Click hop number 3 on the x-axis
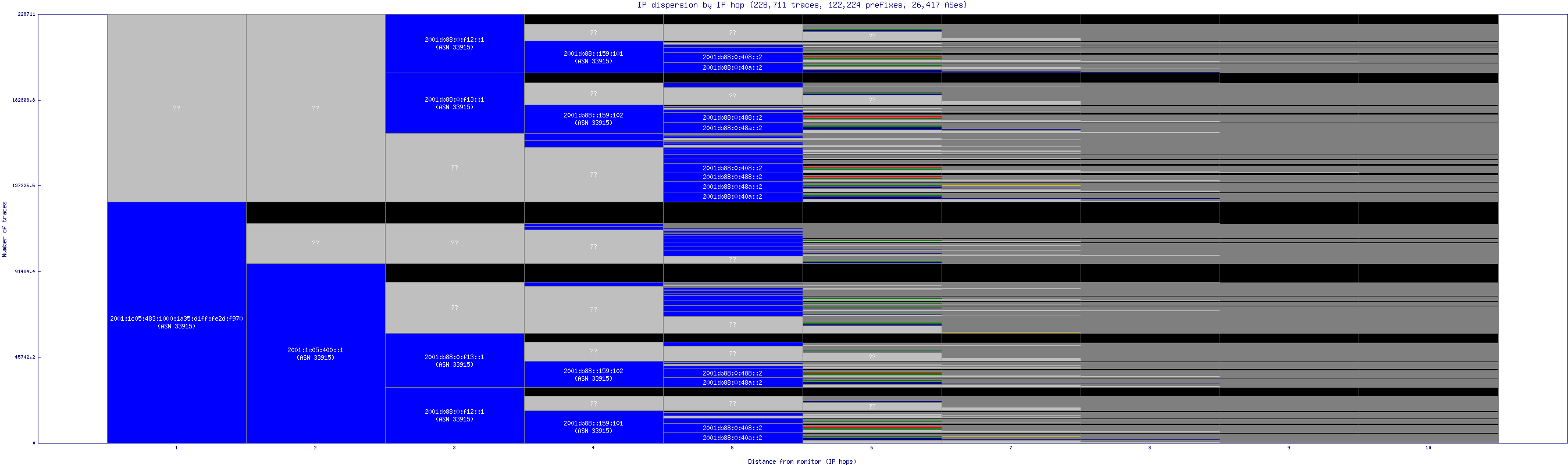This screenshot has height=465, width=1568. (454, 448)
